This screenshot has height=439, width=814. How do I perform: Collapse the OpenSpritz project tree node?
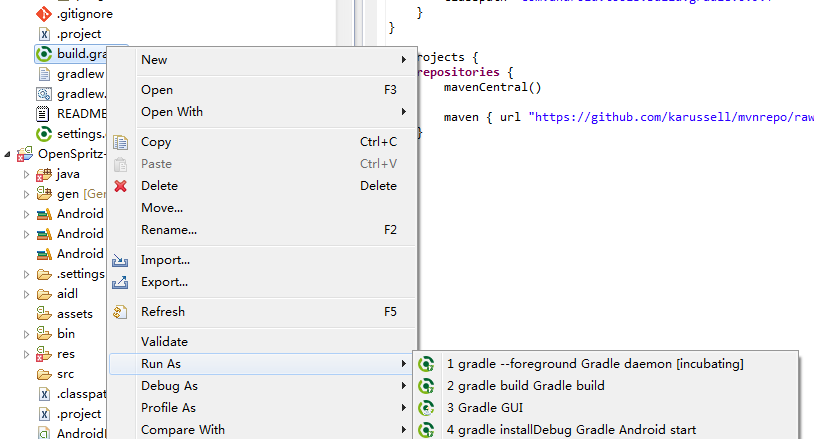[x=9, y=155]
